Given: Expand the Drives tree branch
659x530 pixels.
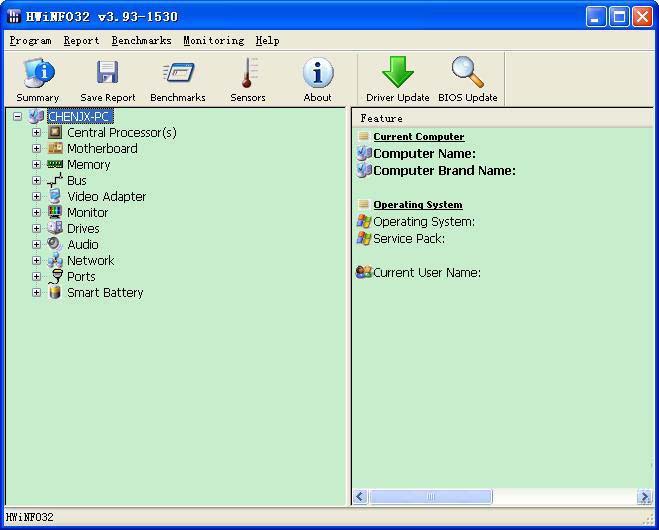Looking at the screenshot, I should click(37, 229).
